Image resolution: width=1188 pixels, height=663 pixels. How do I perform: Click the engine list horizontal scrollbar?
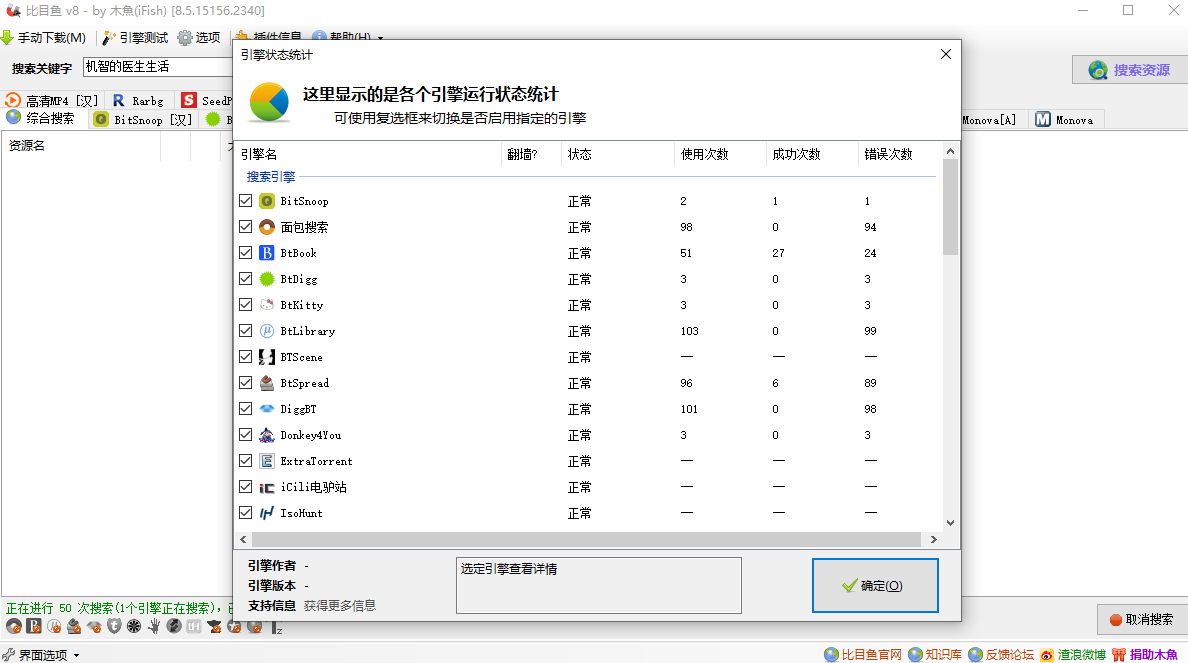pos(586,539)
